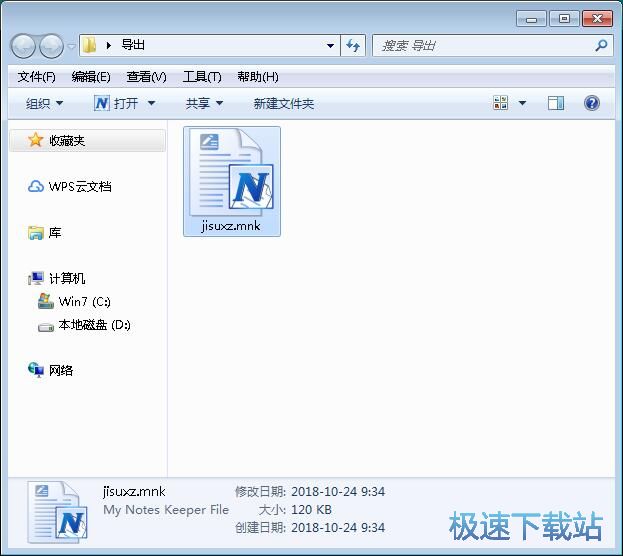The height and width of the screenshot is (556, 623).
Task: Click the change view icon
Action: (x=501, y=103)
